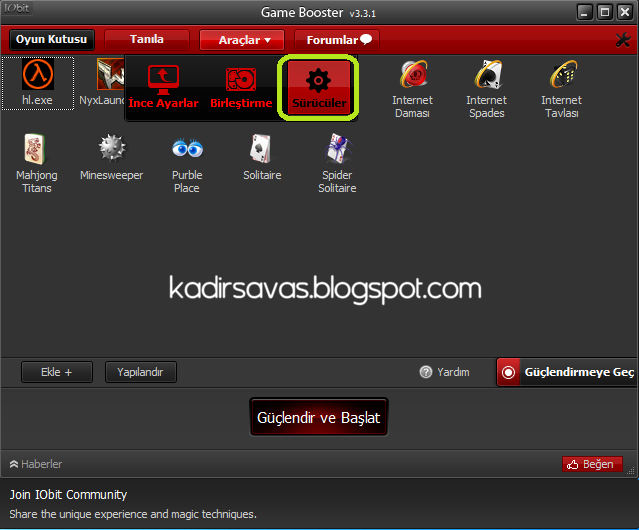Click the Yapılandır button

tap(141, 372)
